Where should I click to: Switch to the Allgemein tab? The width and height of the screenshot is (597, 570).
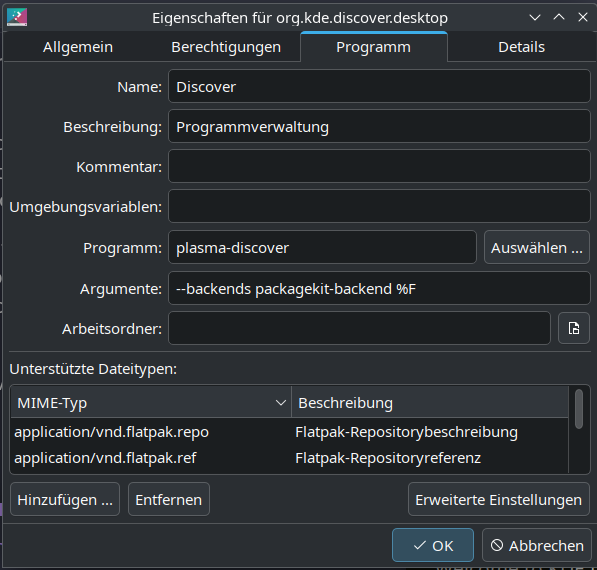[78, 47]
